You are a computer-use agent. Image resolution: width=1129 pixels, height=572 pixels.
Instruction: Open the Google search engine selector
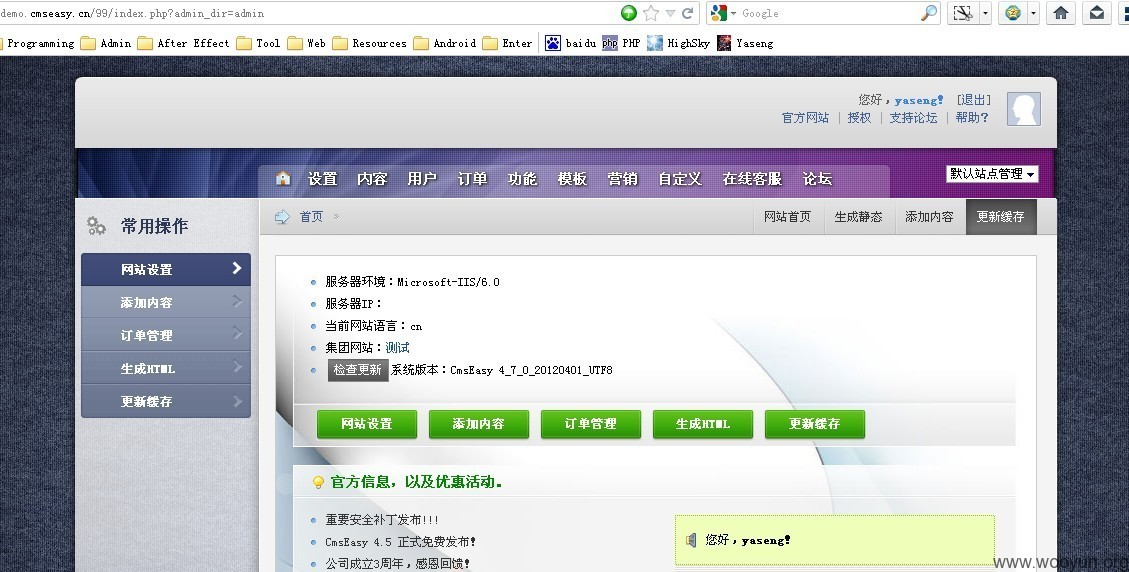point(722,13)
